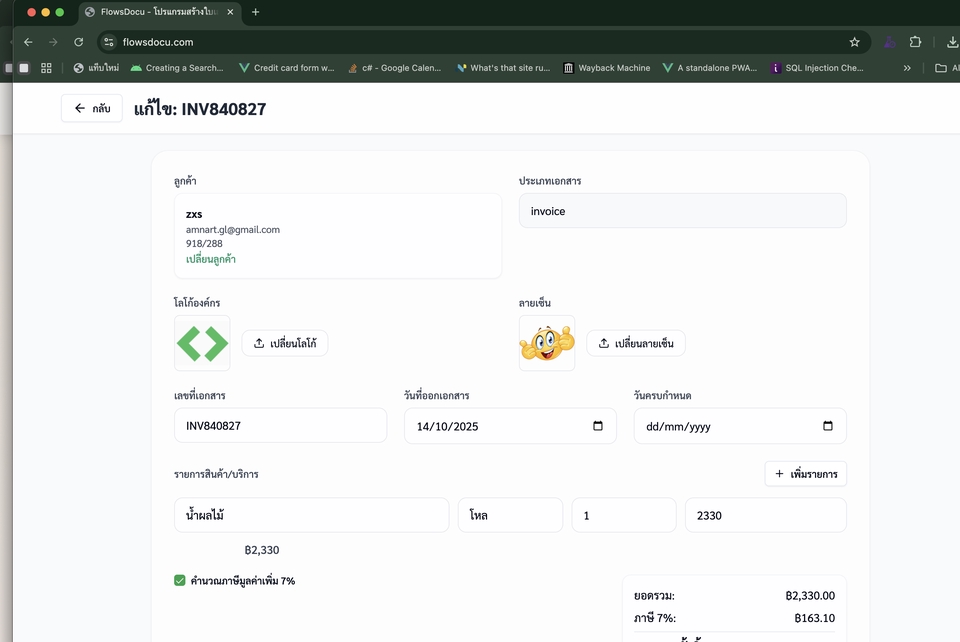The image size is (960, 642).
Task: Open the calendar picker for issue date
Action: tap(598, 426)
